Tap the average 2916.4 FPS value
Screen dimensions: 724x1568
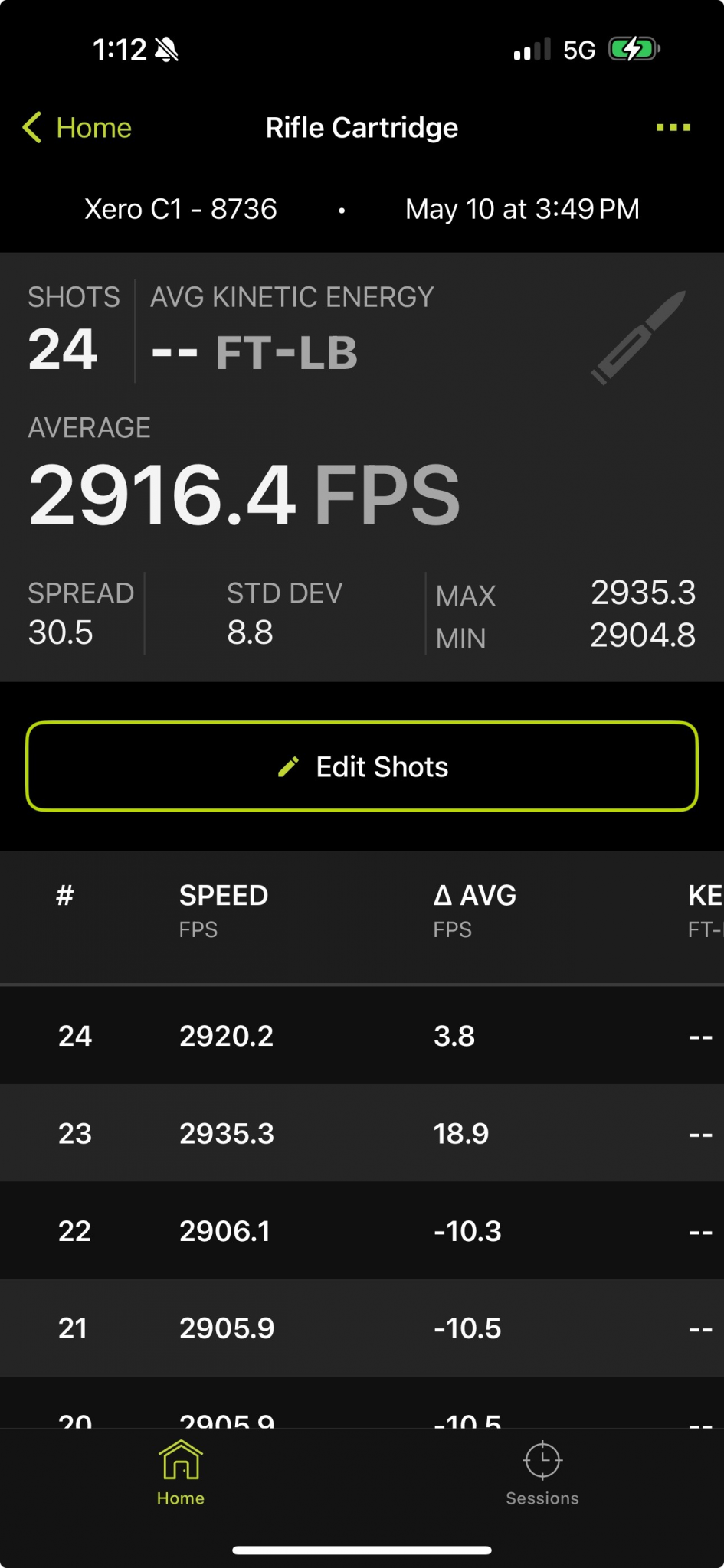[x=244, y=495]
